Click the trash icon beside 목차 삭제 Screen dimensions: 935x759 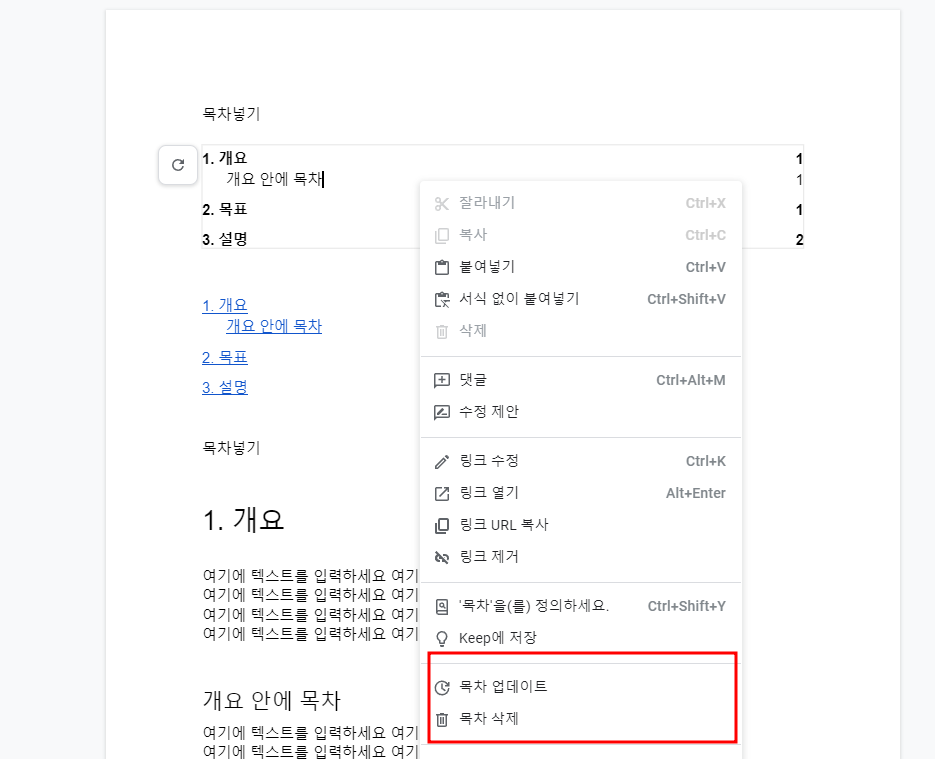[441, 718]
